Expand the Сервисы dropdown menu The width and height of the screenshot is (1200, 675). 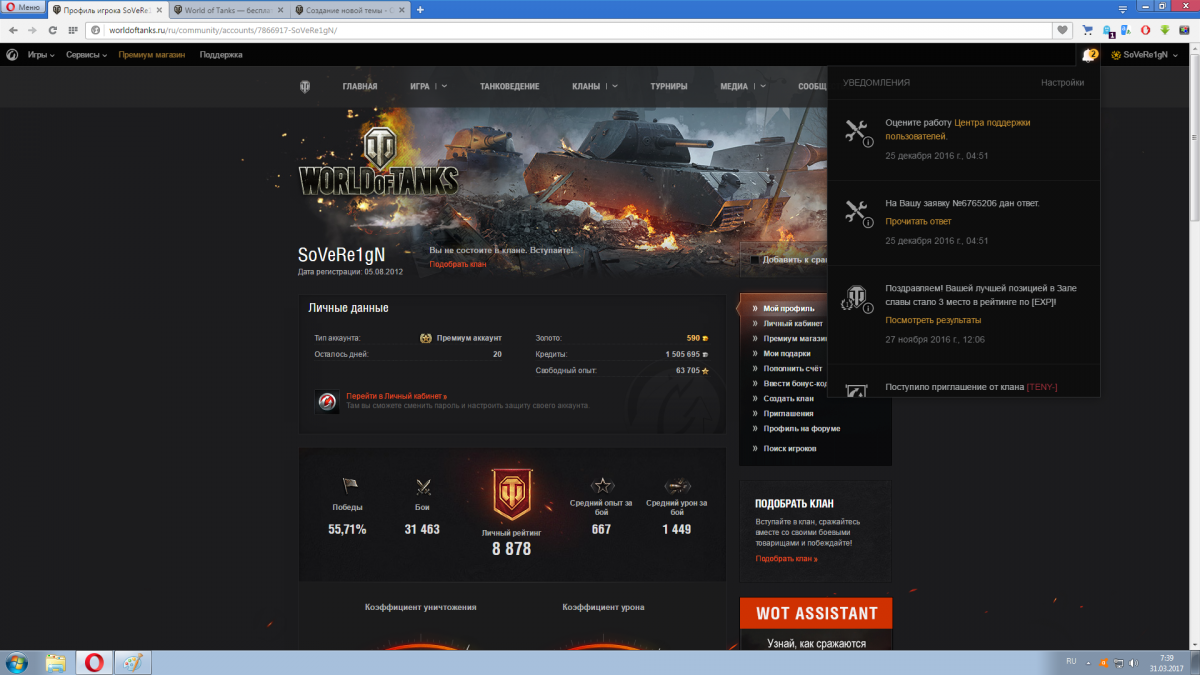pyautogui.click(x=86, y=55)
